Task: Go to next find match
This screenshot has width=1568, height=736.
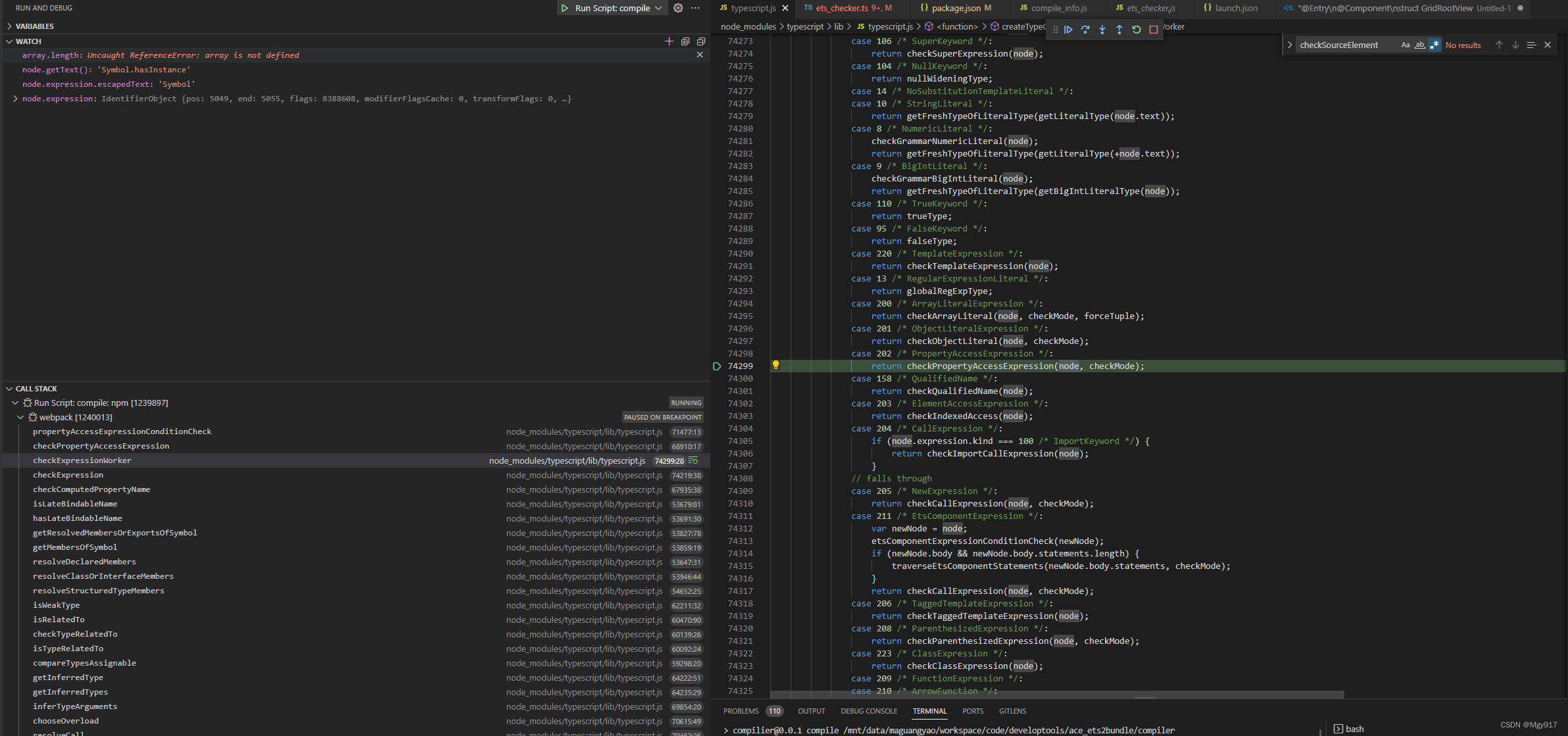Action: (1515, 45)
